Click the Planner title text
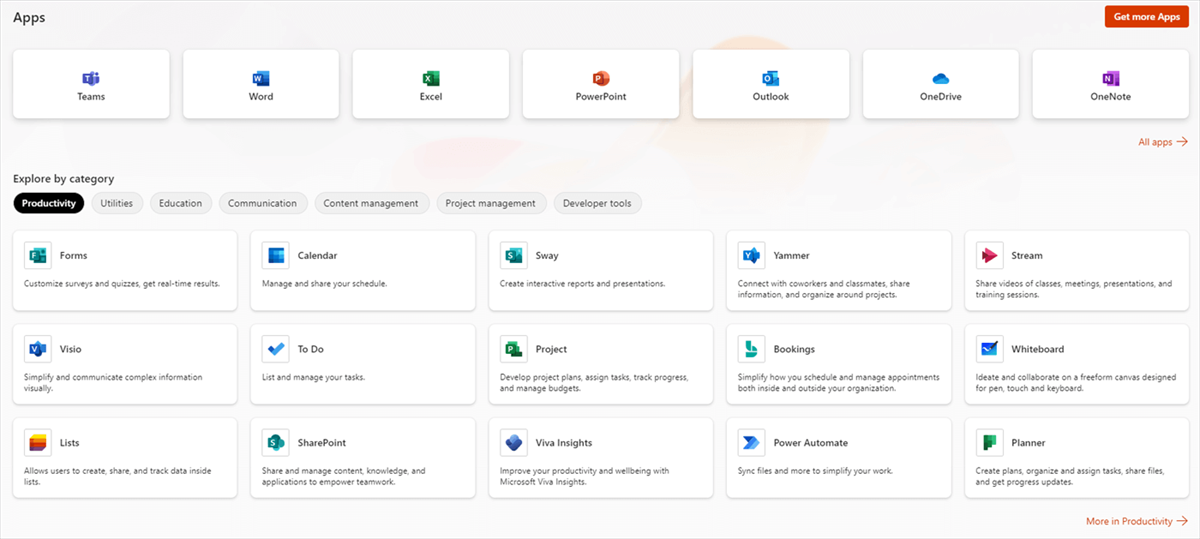Screen dimensions: 1200x539 point(1029,443)
